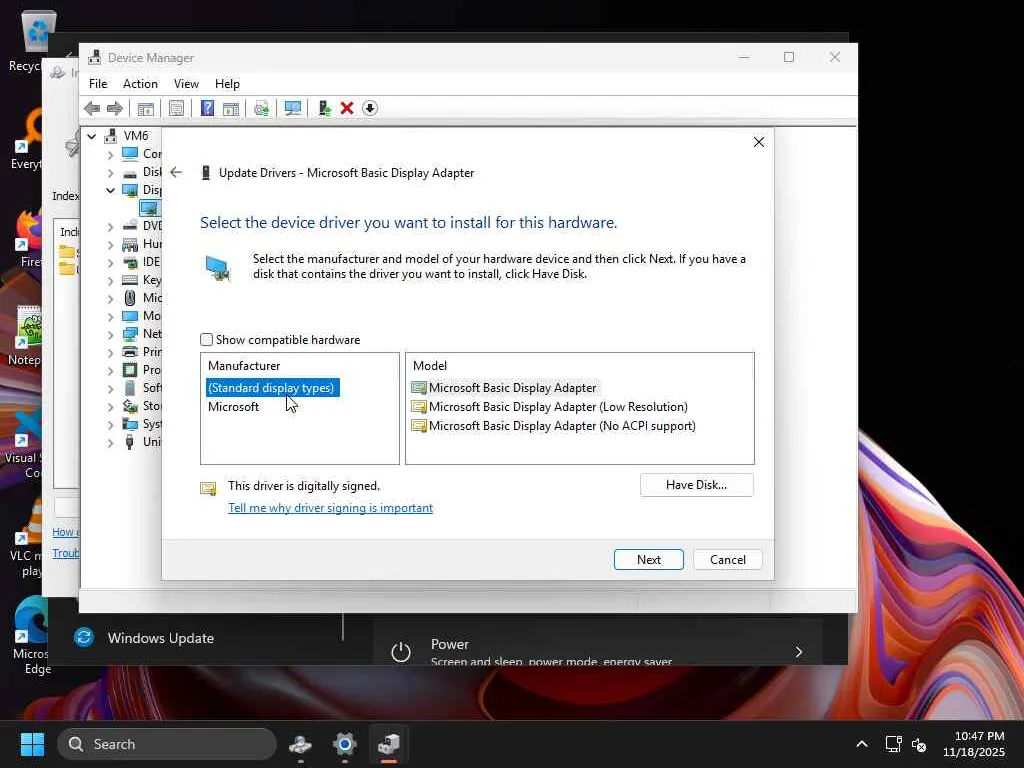Viewport: 1024px width, 768px height.
Task: Expand the Processors tree node
Action: point(110,370)
